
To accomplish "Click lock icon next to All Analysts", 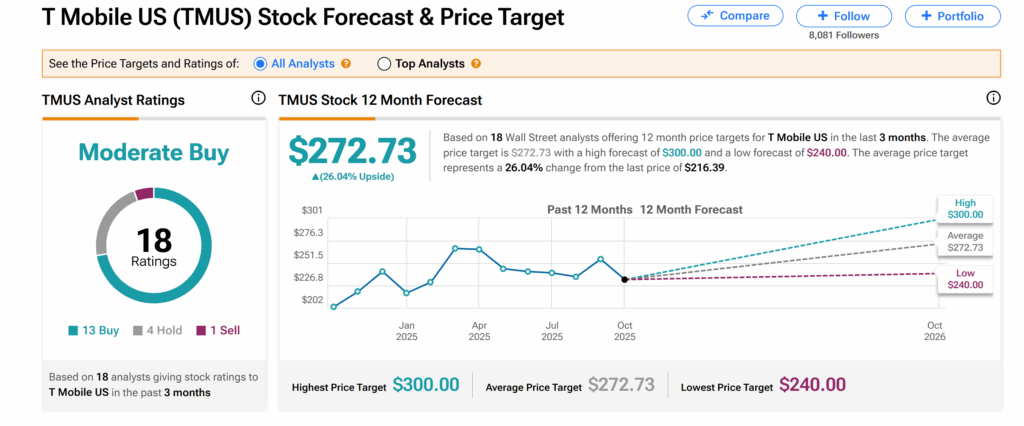I will (346, 64).
